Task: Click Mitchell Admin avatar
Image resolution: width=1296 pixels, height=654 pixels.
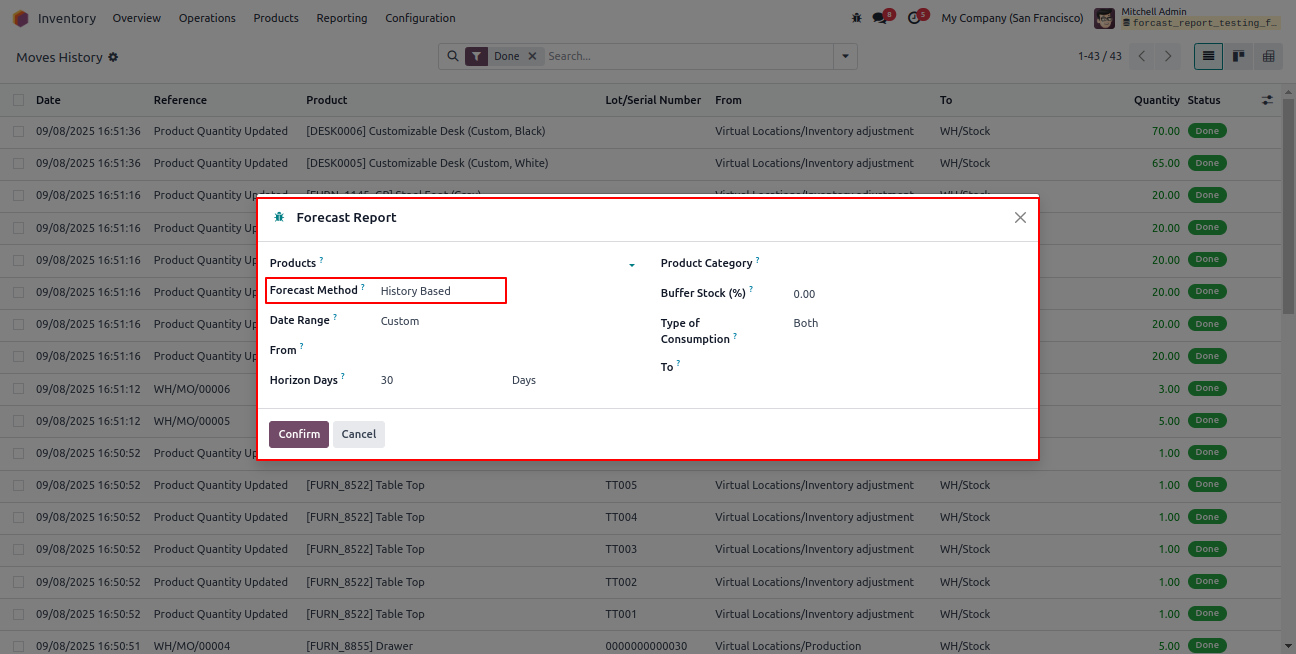Action: [1104, 18]
